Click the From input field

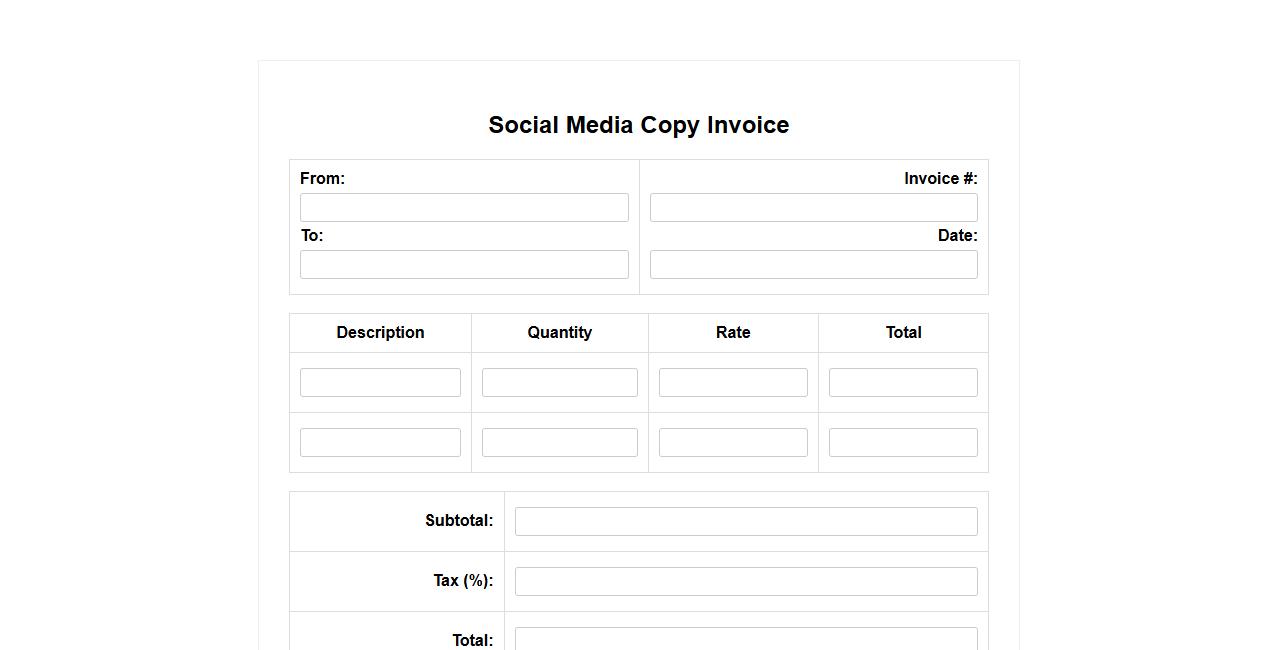(464, 208)
